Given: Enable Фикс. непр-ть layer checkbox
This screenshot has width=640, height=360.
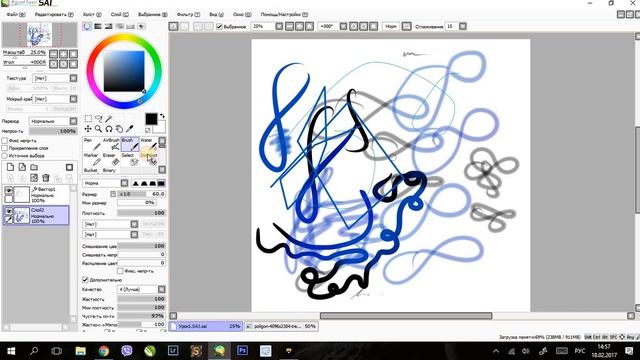Looking at the screenshot, I should click(5, 140).
